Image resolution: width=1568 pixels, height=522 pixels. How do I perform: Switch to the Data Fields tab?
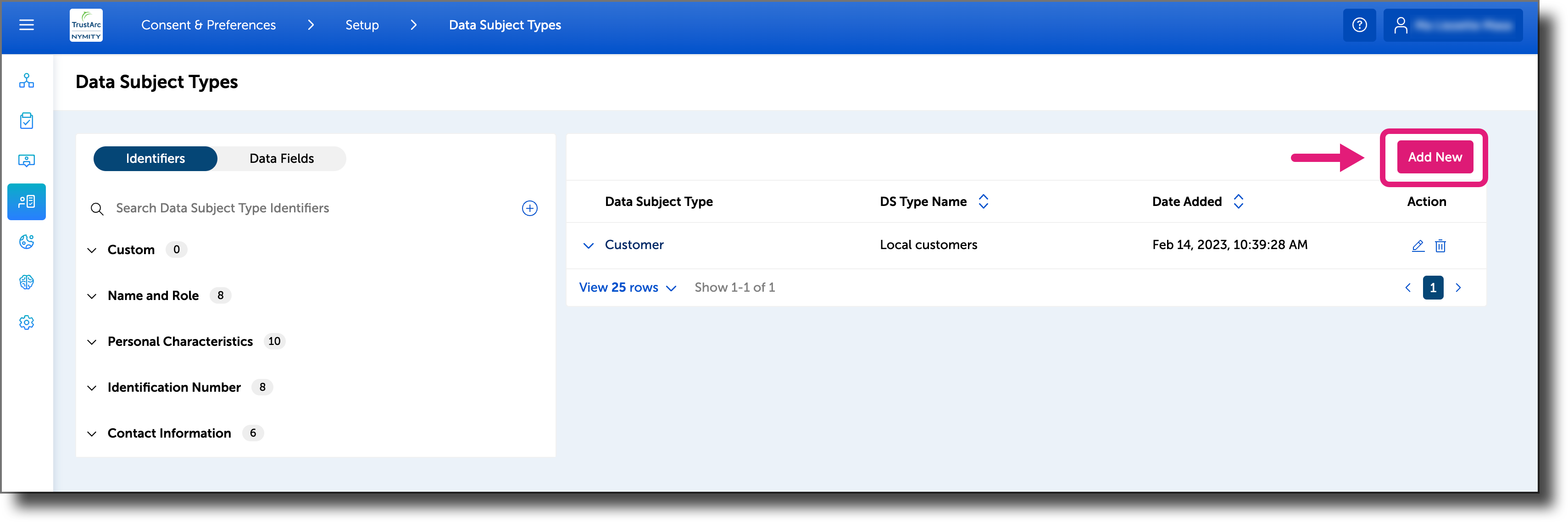pos(282,159)
